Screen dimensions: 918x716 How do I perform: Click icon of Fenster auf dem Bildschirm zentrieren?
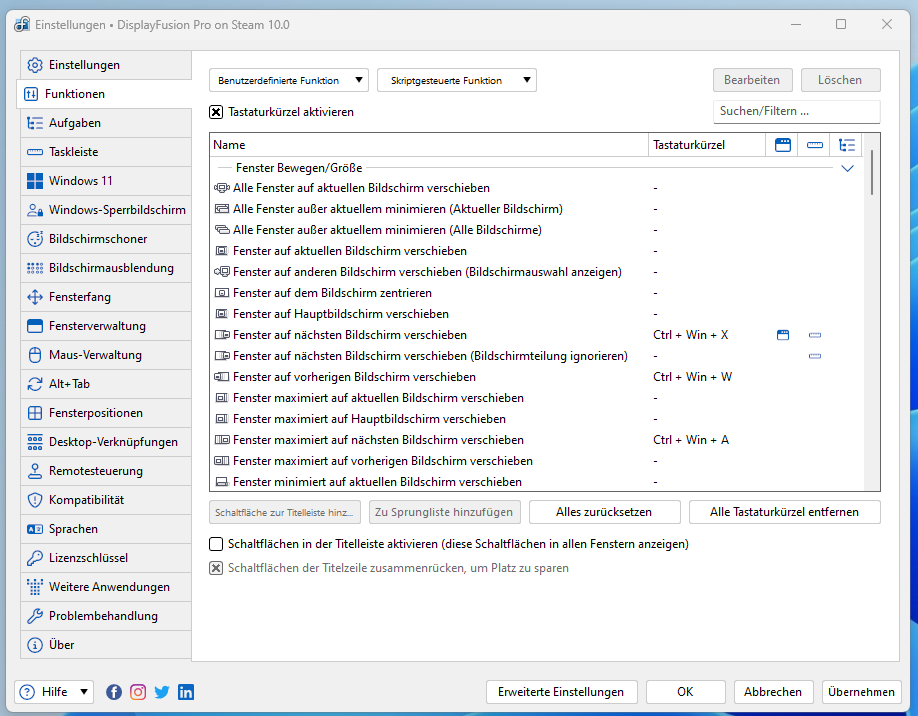222,293
